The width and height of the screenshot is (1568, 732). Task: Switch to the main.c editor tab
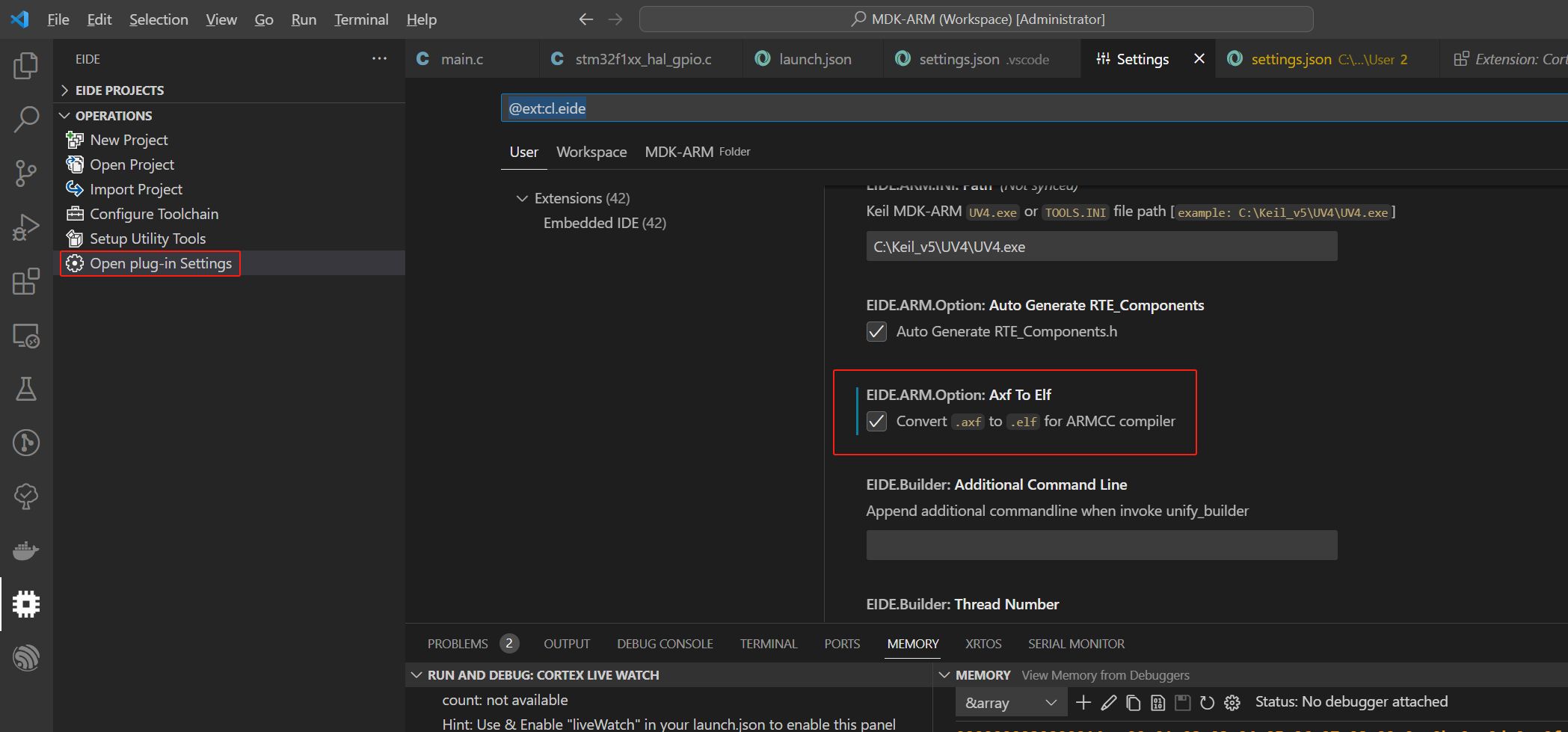click(x=472, y=59)
